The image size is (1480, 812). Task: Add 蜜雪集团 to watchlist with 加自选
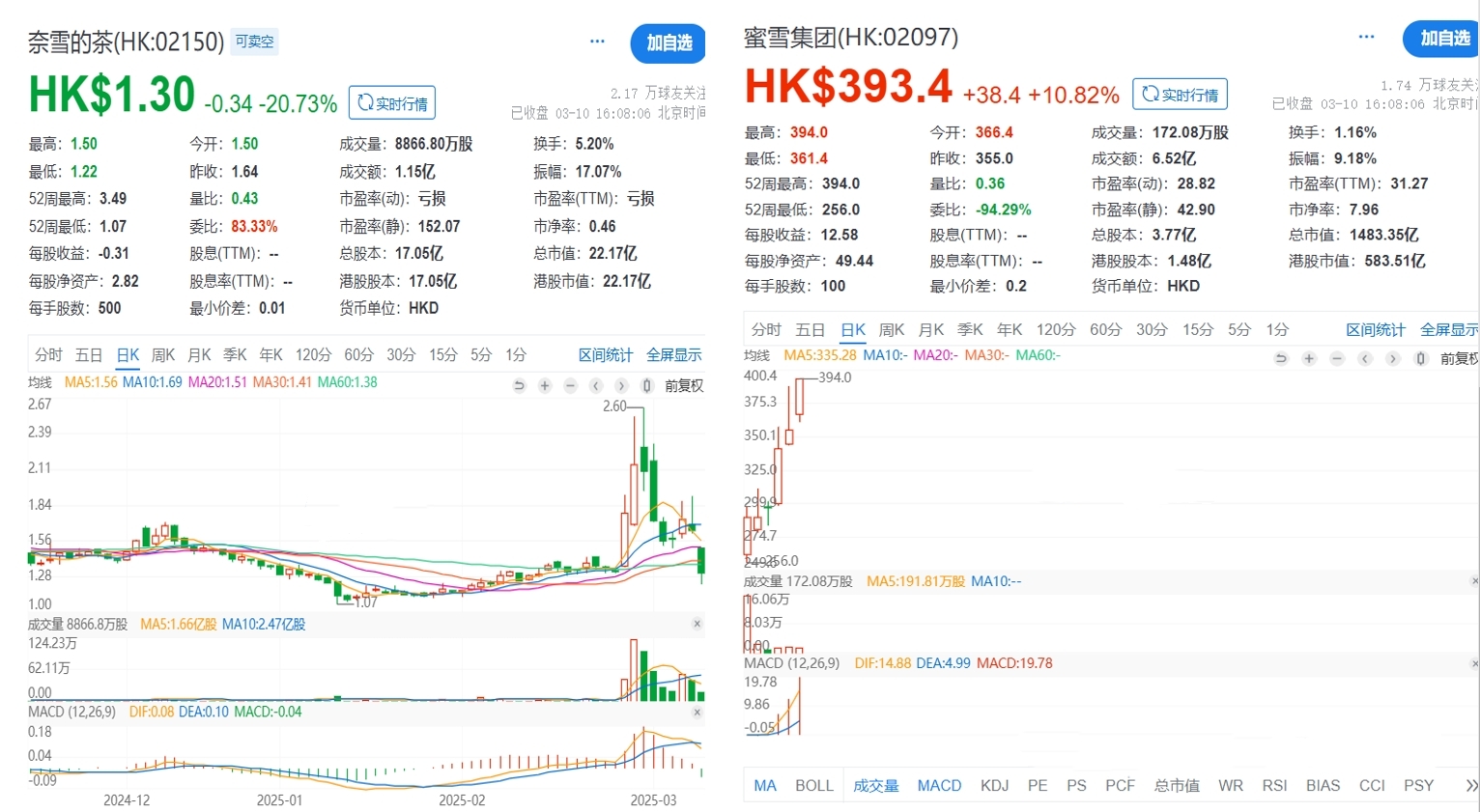pos(1441,39)
